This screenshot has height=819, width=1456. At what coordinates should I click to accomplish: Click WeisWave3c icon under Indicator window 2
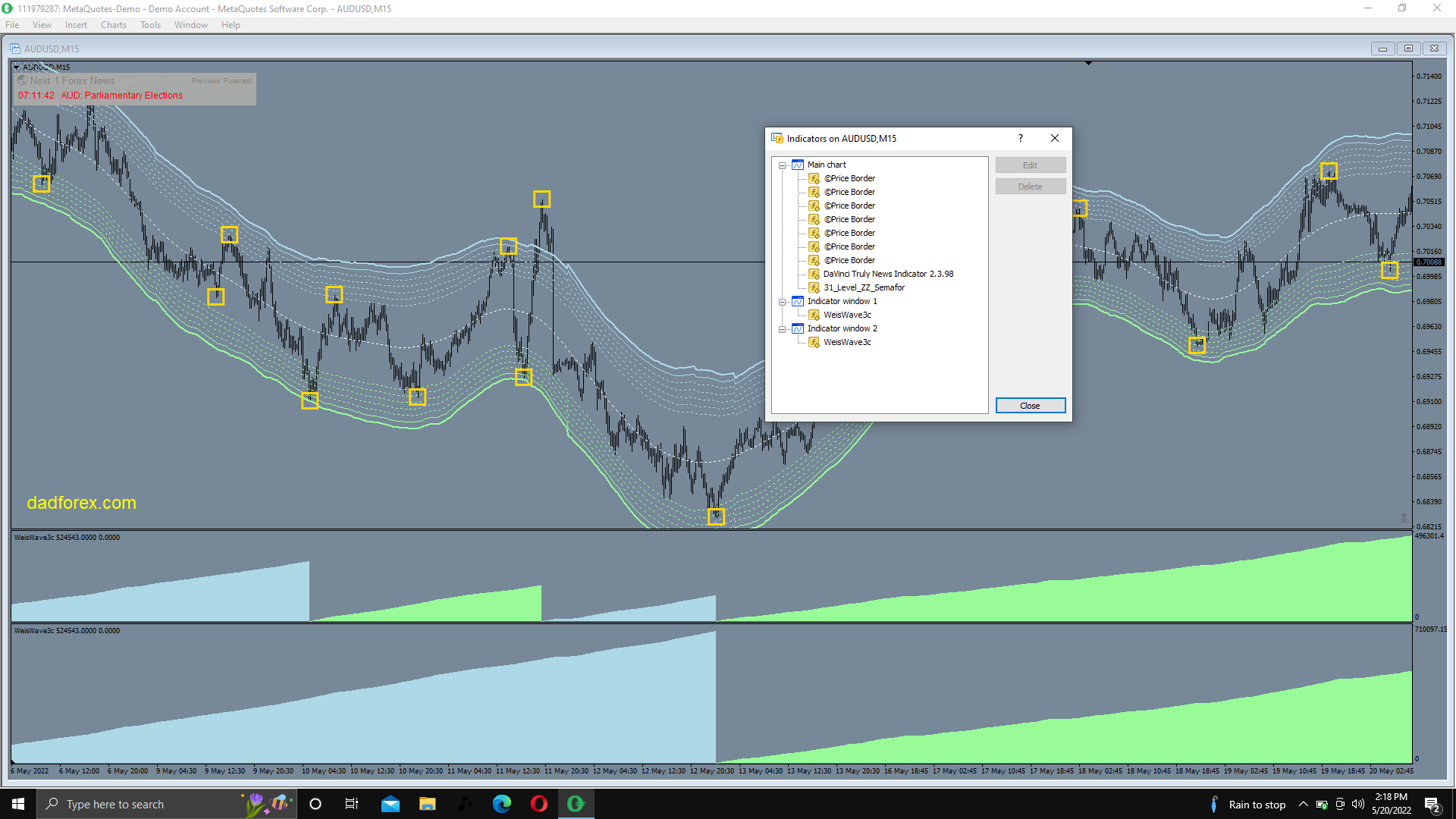click(814, 342)
